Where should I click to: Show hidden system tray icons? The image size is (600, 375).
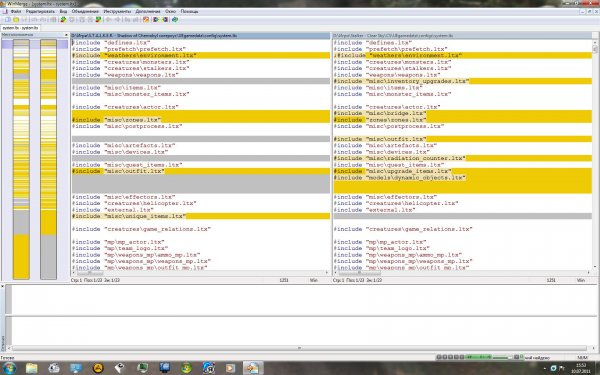(x=545, y=368)
